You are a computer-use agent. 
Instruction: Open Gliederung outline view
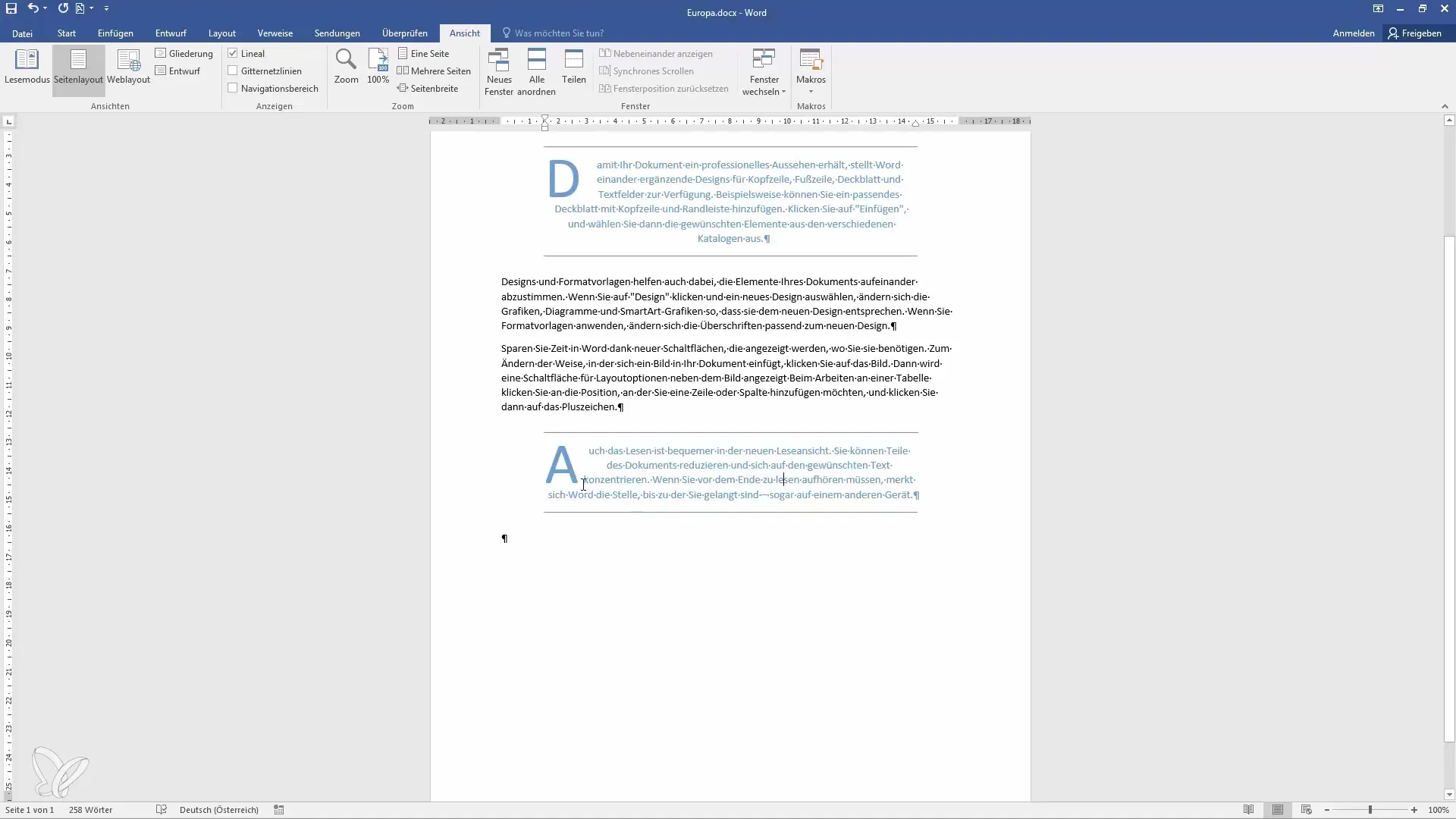tap(184, 53)
